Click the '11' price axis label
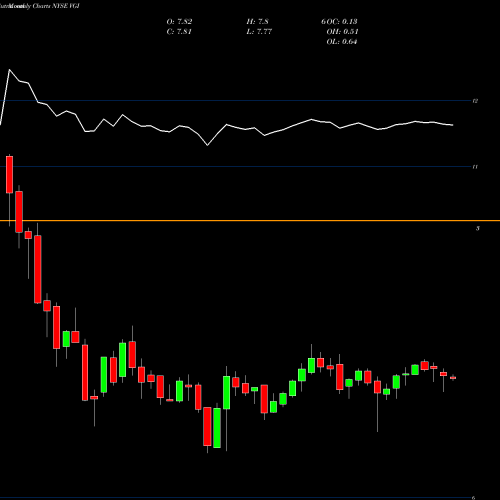Screen dimensions: 500x500 [x=475, y=167]
